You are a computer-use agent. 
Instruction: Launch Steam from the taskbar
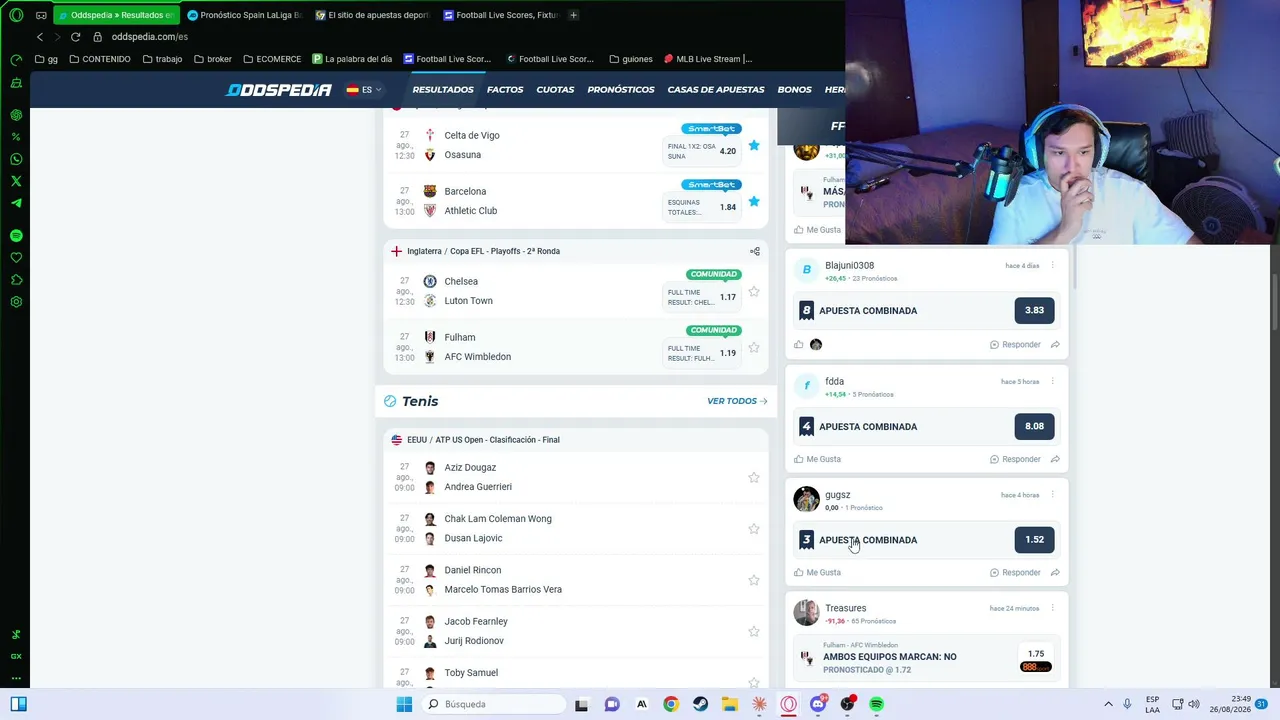coord(700,704)
